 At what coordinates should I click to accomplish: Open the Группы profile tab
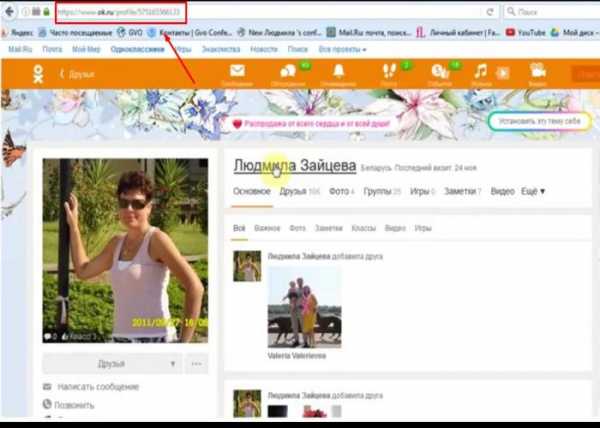point(382,191)
